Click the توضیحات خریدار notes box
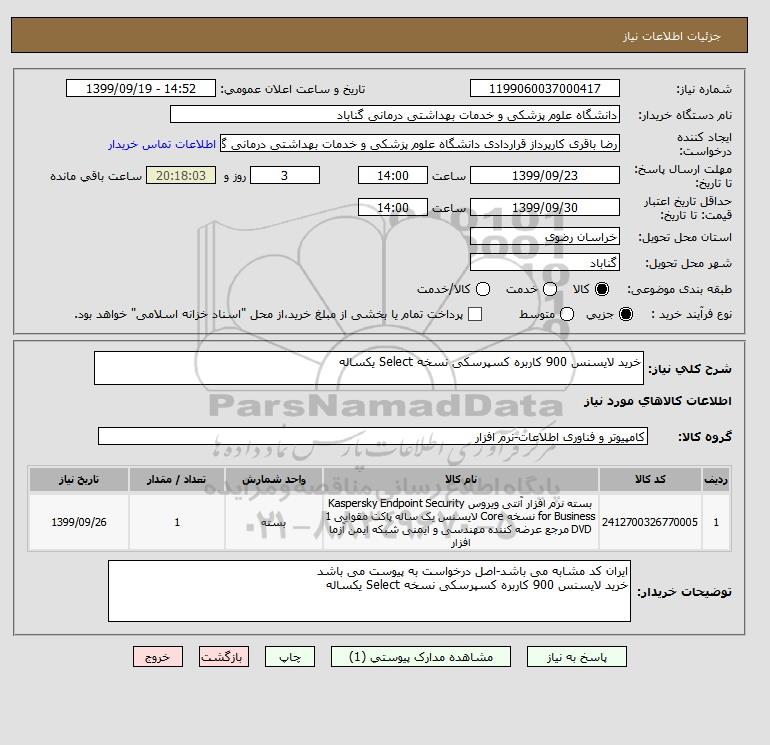Screen dimensions: 770x745 tap(369, 591)
